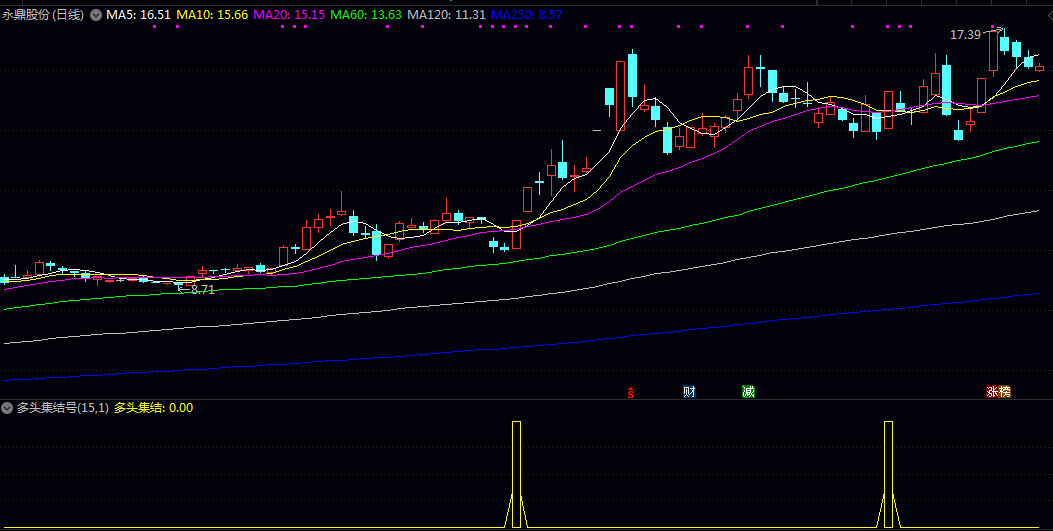
Task: Expand the main chart indicator dropdown arrow
Action: [x=96, y=16]
